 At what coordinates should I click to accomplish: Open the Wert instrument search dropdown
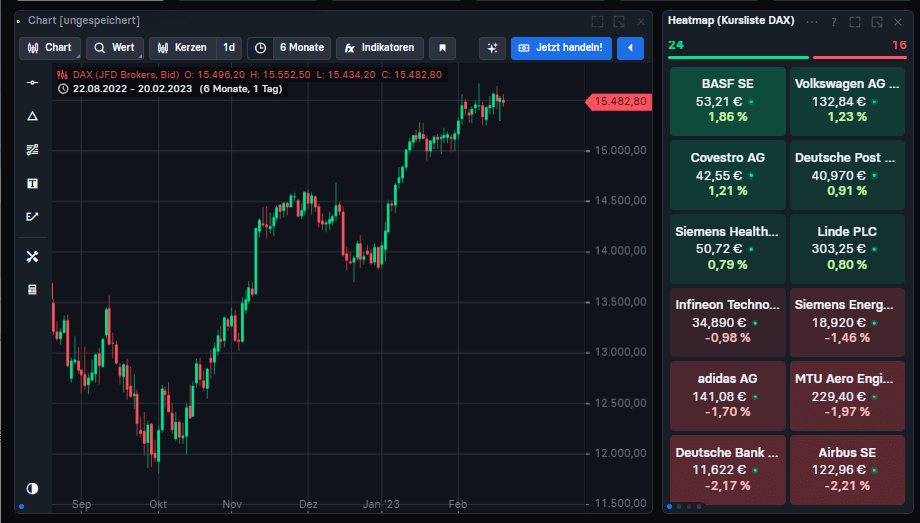(x=115, y=48)
